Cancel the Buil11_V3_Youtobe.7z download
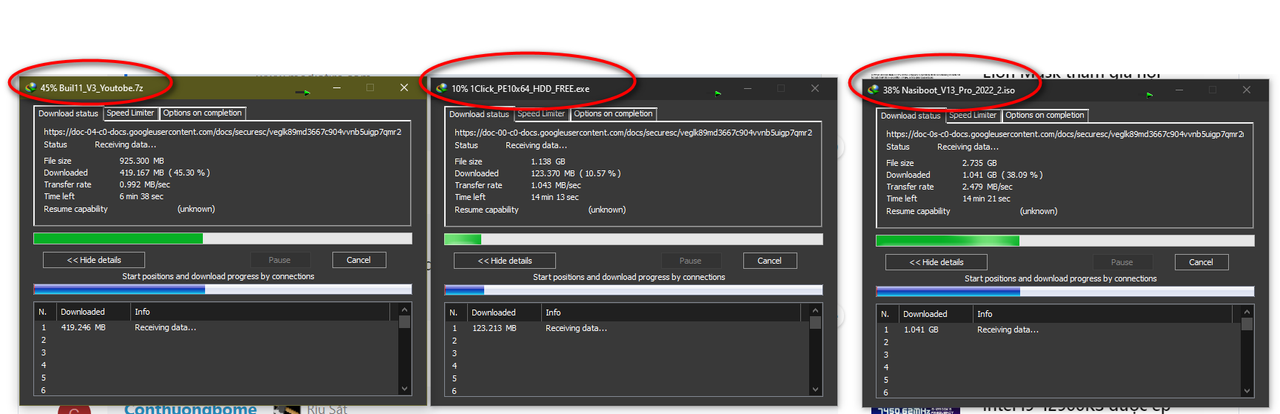This screenshot has width=1280, height=414. pyautogui.click(x=359, y=260)
